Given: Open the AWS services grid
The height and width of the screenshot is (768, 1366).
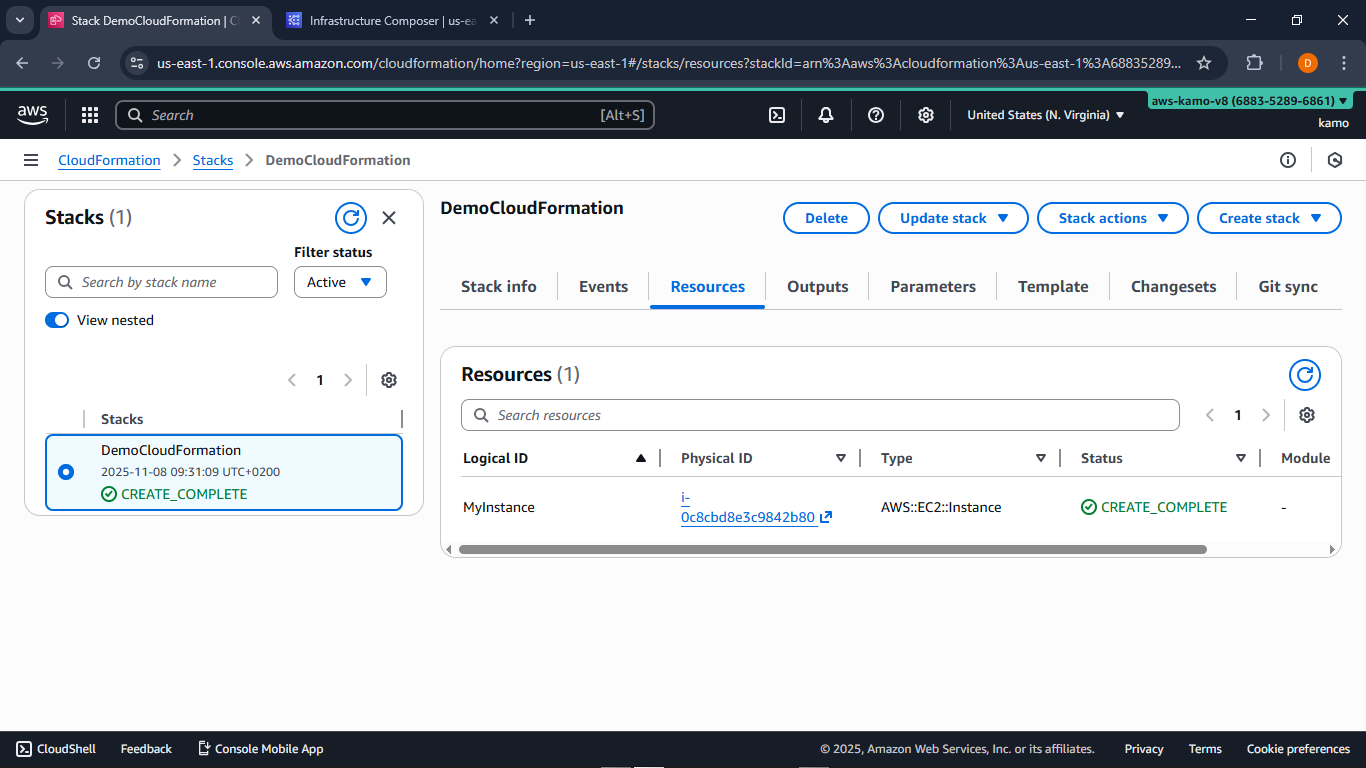Looking at the screenshot, I should (x=89, y=115).
